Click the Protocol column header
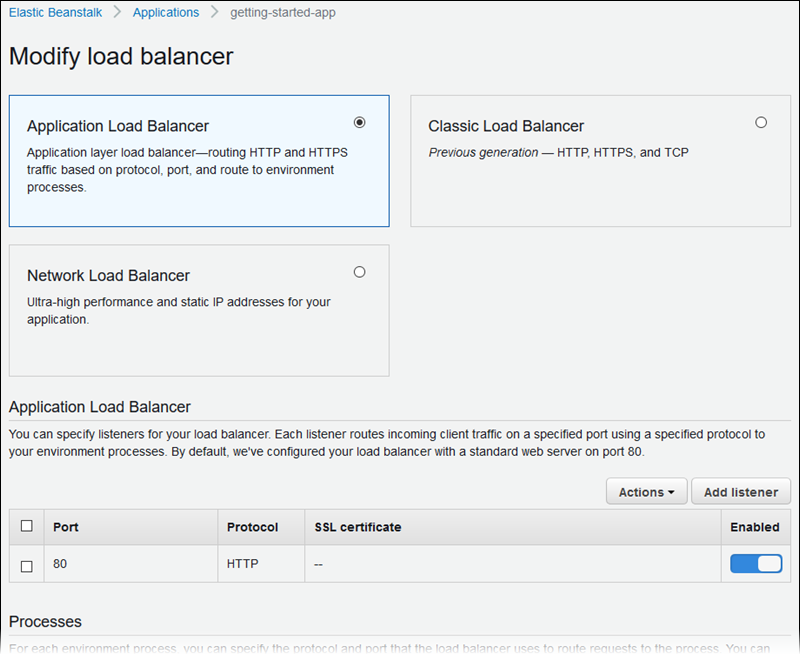The width and height of the screenshot is (800, 655). tap(250, 526)
